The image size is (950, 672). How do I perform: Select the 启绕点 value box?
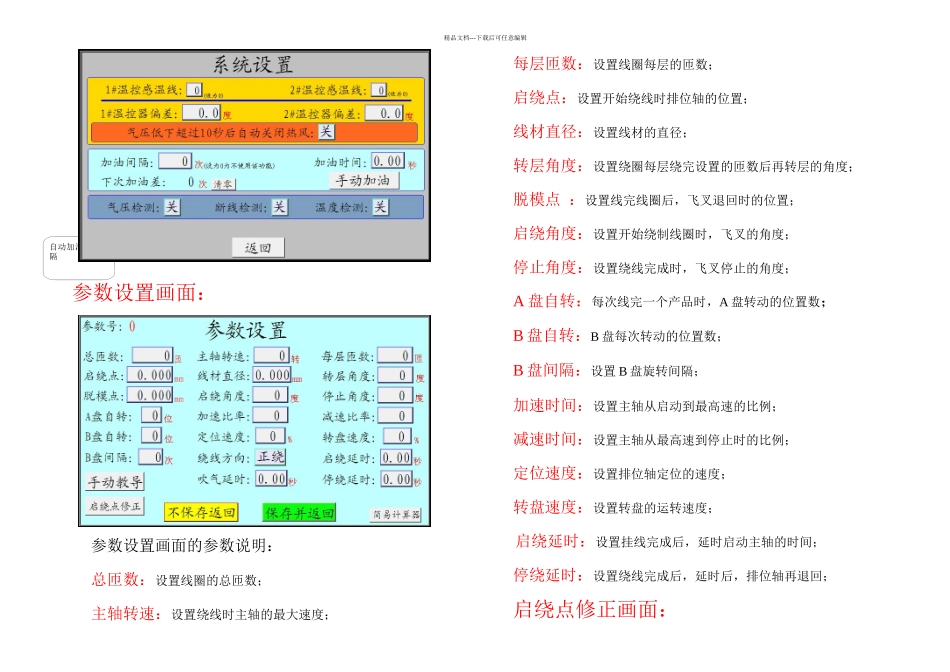tap(150, 376)
